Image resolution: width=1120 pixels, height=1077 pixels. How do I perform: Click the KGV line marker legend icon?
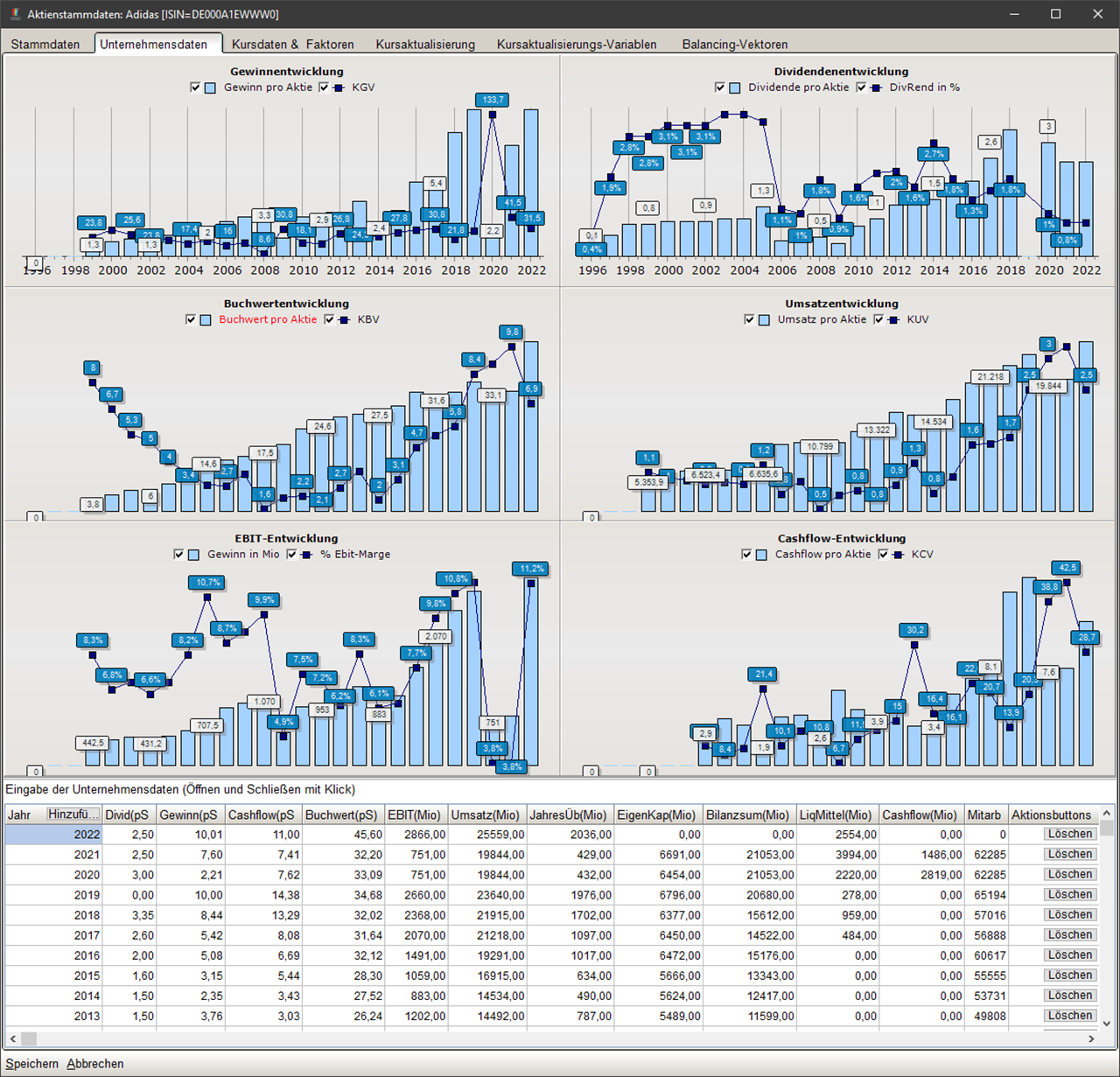click(339, 87)
